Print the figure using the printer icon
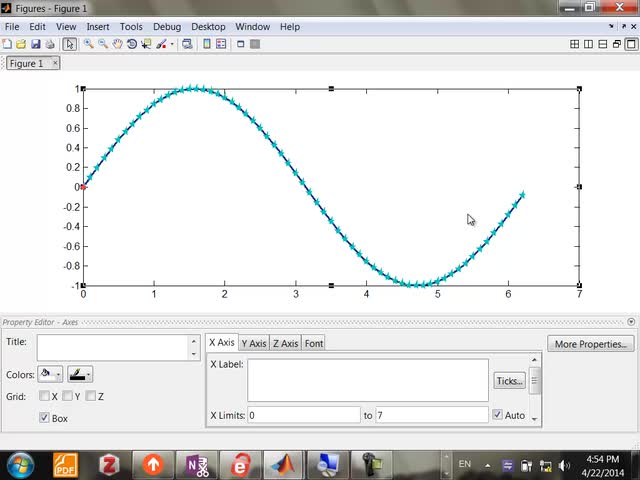640x480 pixels. pos(50,44)
